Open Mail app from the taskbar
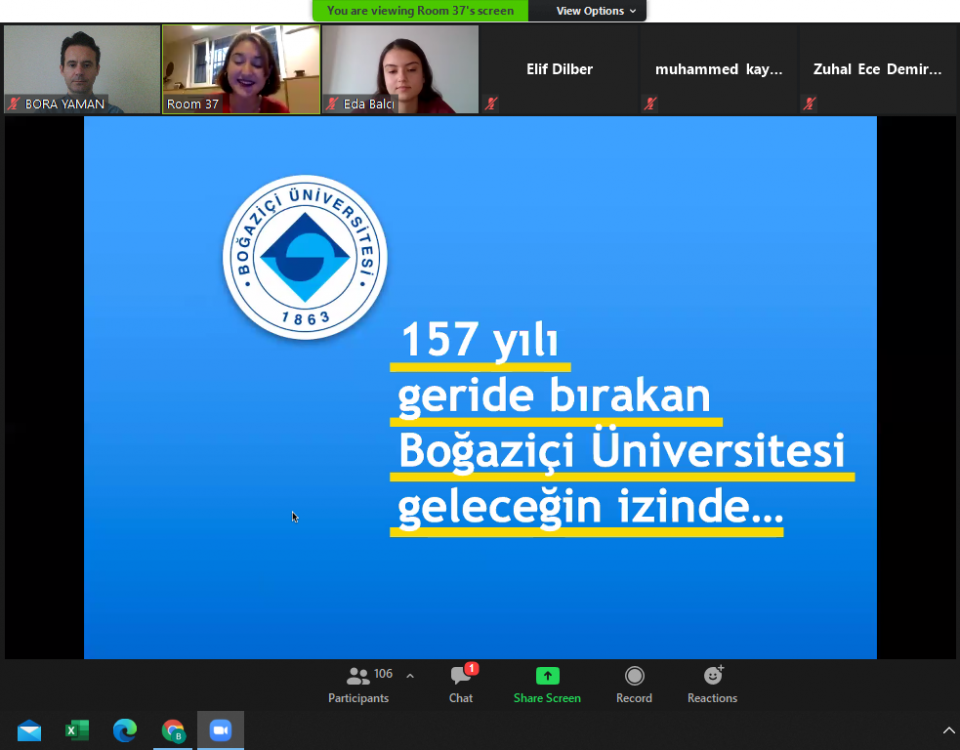Screen dimensions: 960x750 pyautogui.click(x=29, y=730)
